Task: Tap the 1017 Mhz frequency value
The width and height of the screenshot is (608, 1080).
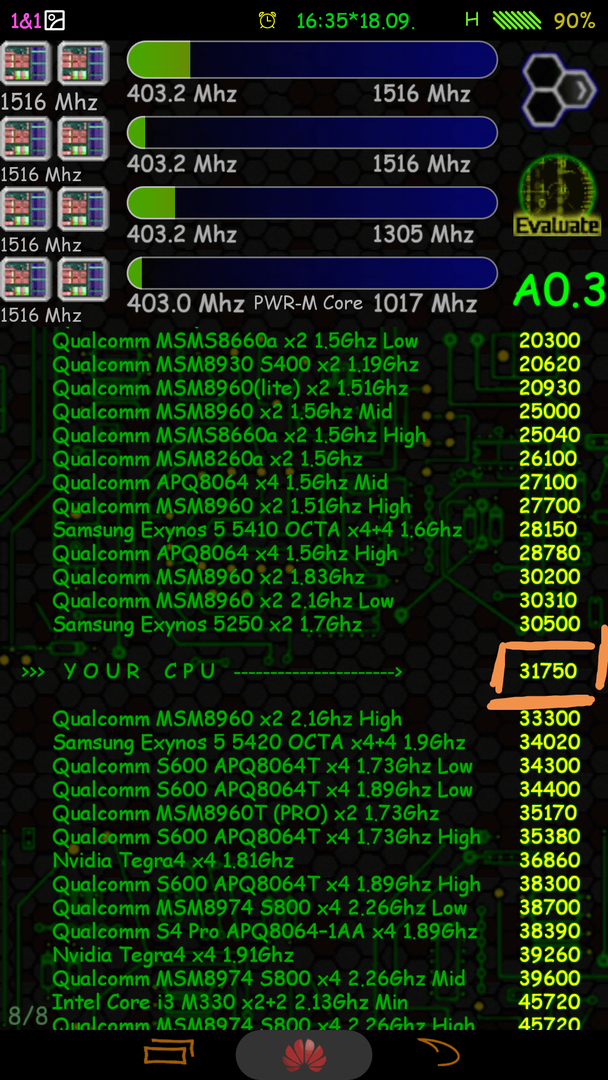Action: click(x=424, y=303)
